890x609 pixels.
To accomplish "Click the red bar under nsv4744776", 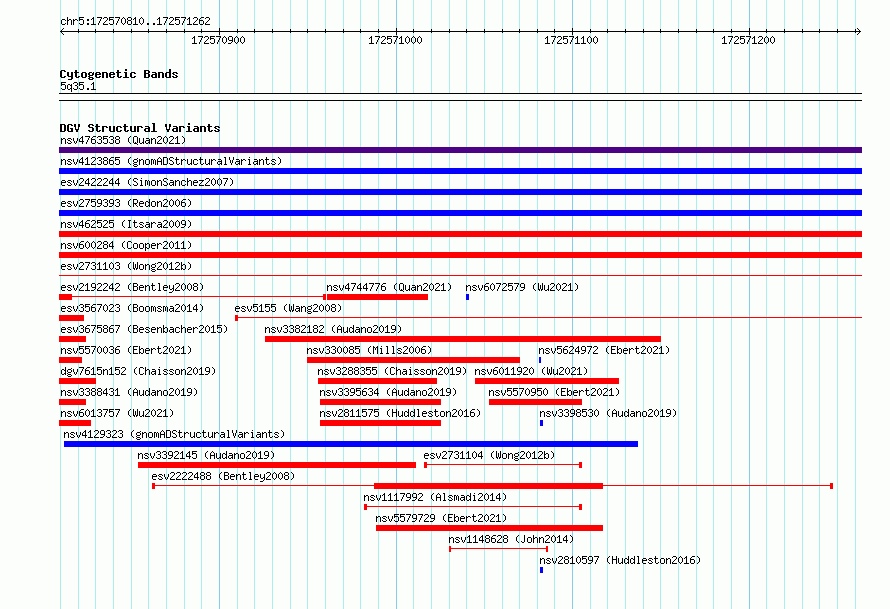I will (x=377, y=297).
